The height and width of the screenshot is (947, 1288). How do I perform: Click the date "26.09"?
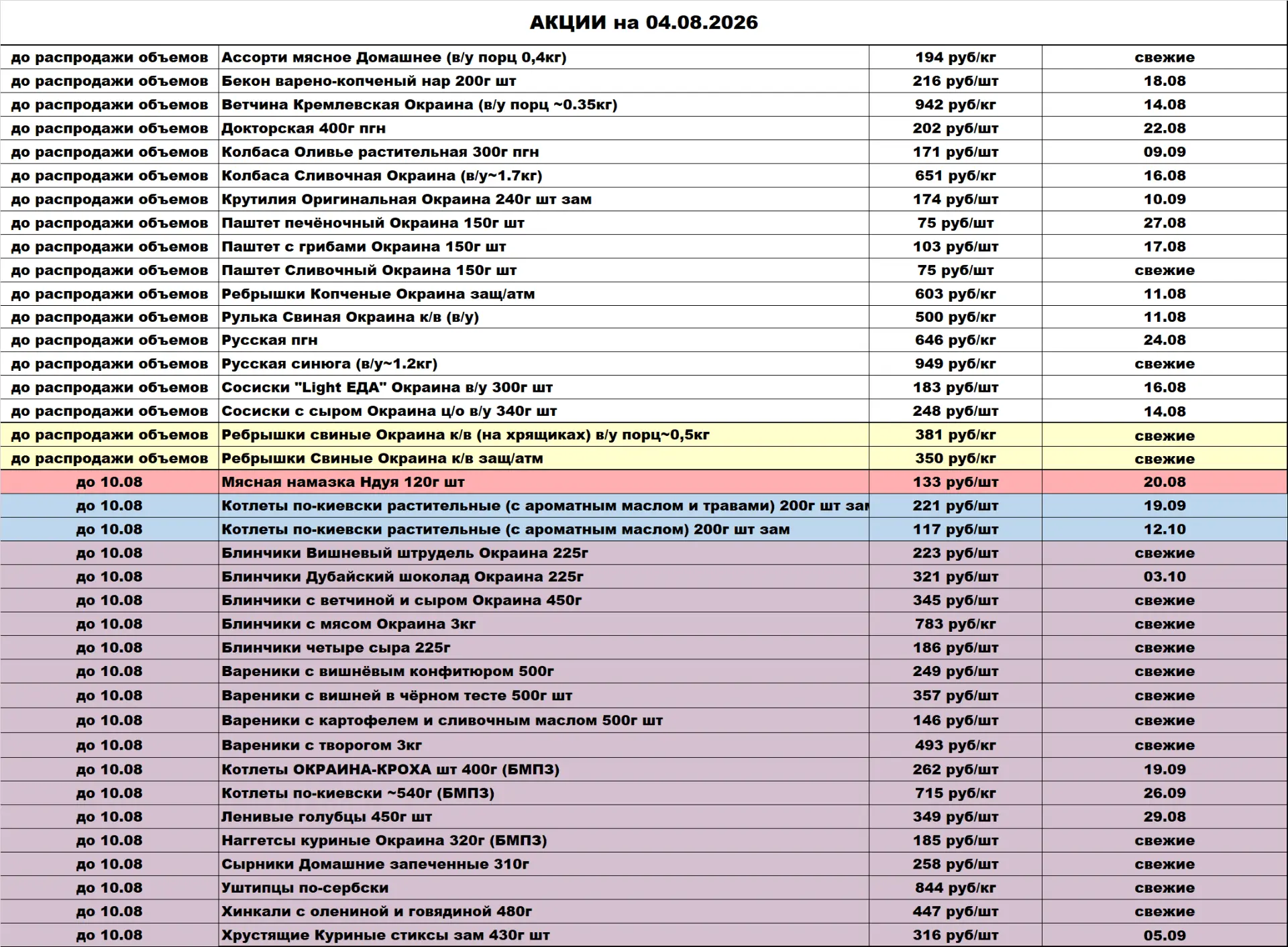(1165, 793)
